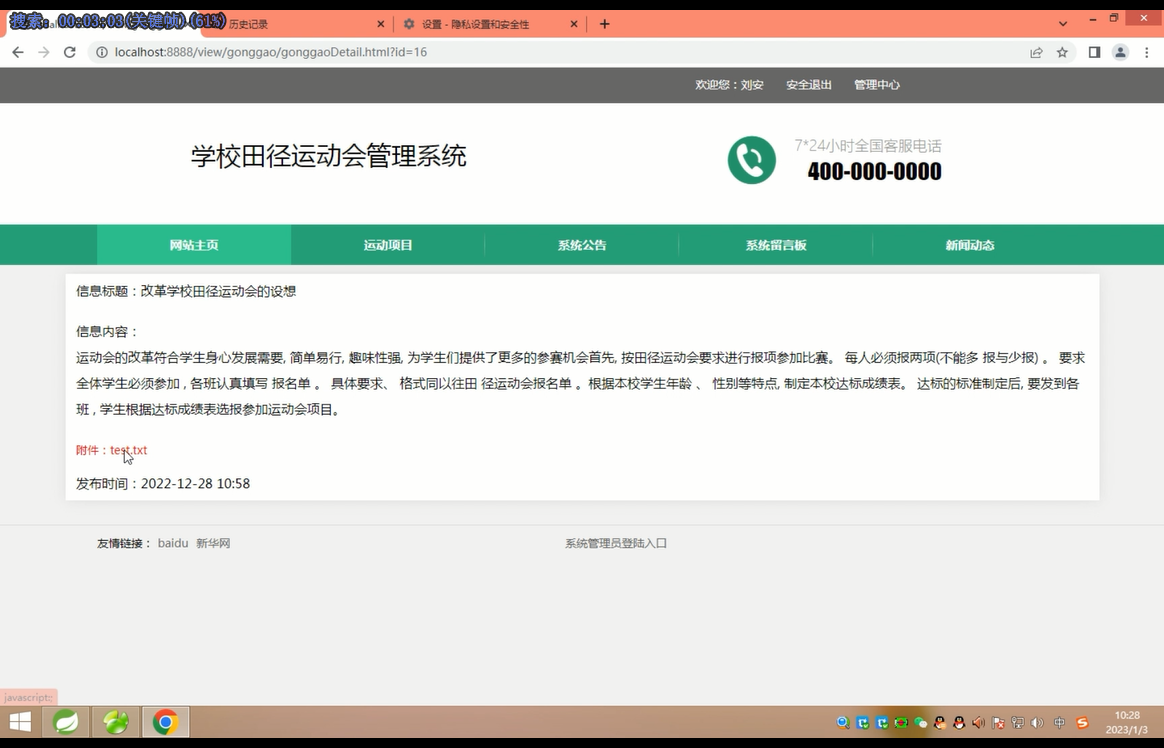Viewport: 1164px width, 748px height.
Task: Click the 安全退出 logout link
Action: (x=808, y=85)
